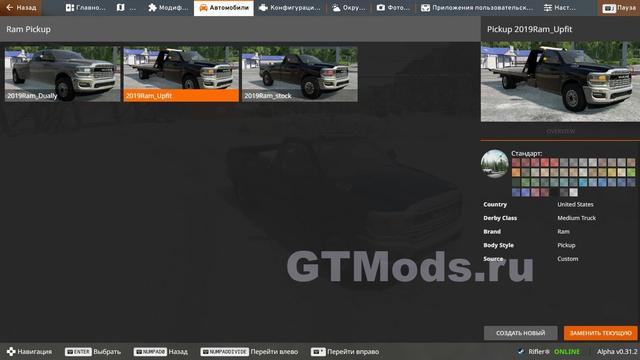Image resolution: width=640 pixels, height=360 pixels.
Task: Select the 2019Ram_stock configuration thumbnail
Action: coord(300,74)
